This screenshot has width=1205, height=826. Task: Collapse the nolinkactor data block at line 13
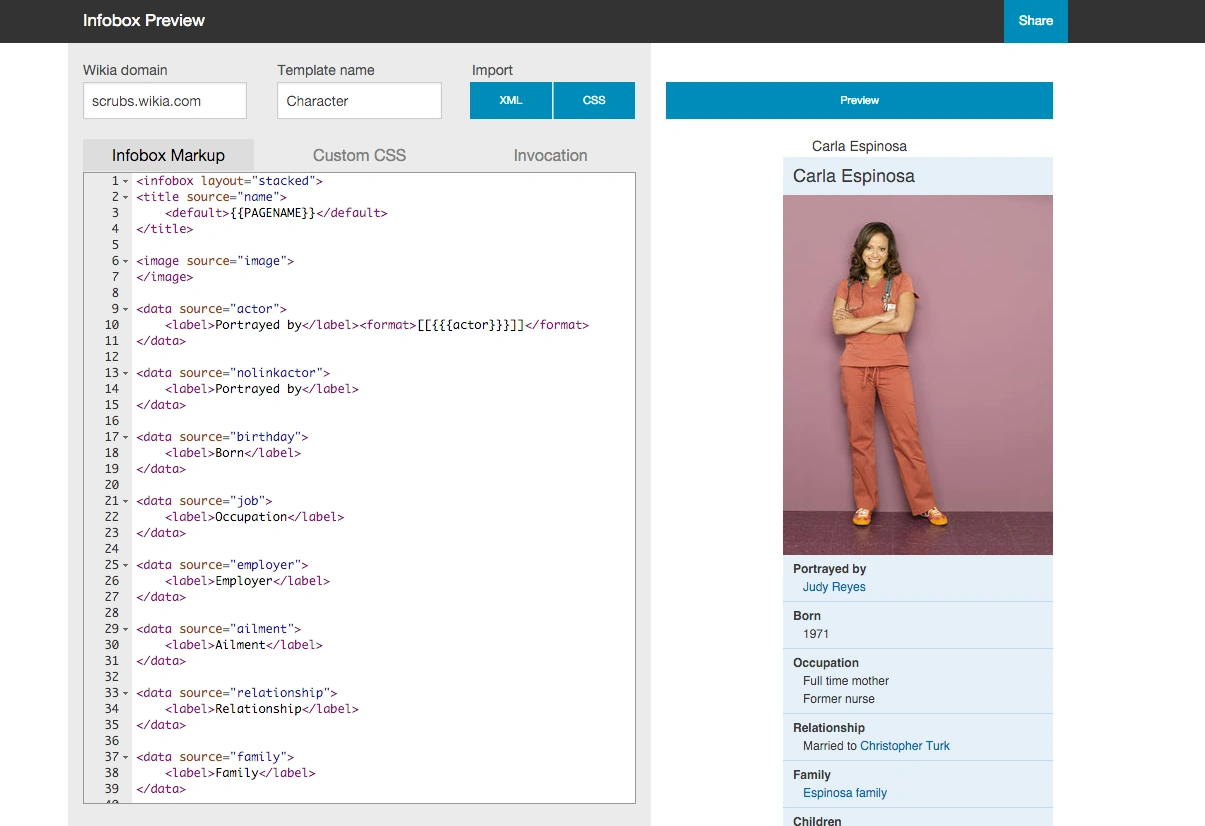126,374
